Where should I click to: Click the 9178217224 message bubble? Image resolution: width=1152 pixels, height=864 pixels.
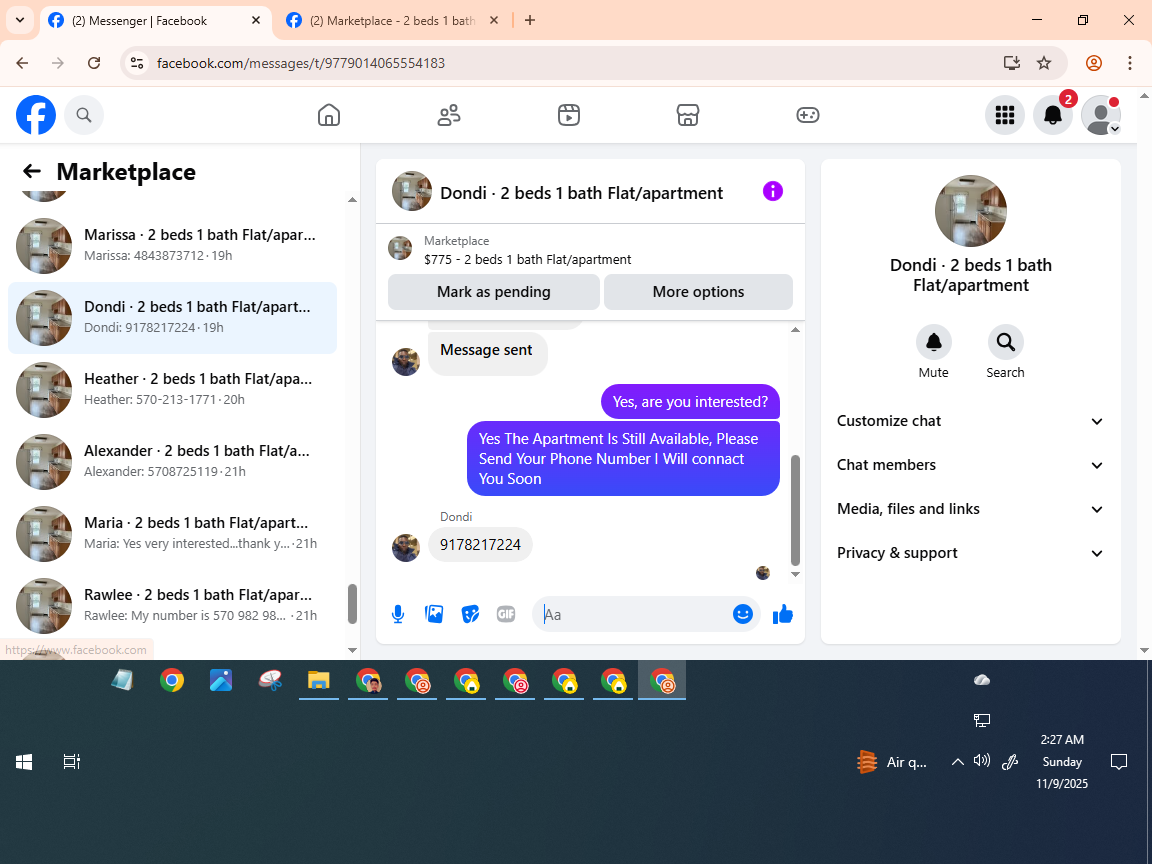(480, 544)
